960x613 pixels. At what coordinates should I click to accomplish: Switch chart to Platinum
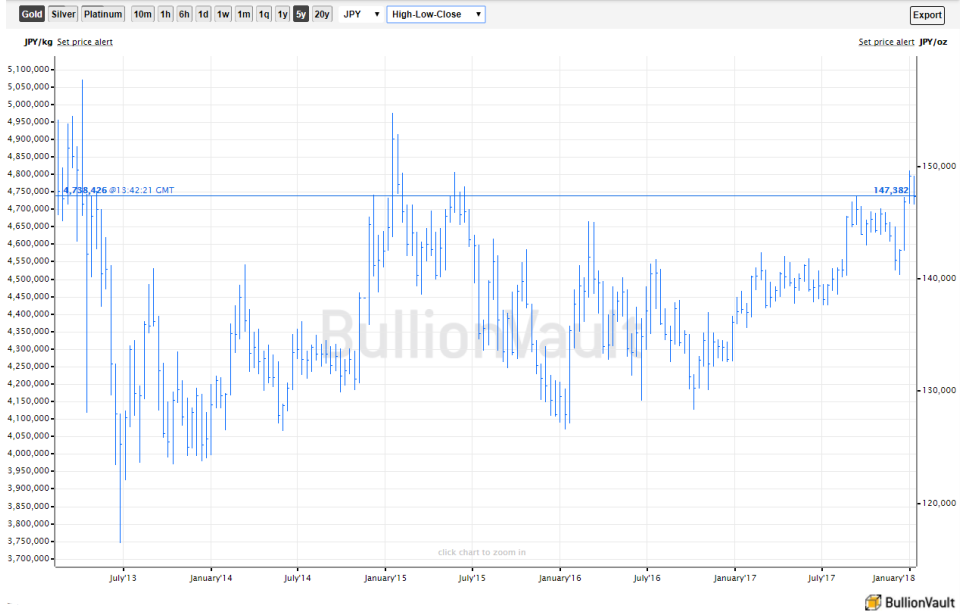pos(103,14)
